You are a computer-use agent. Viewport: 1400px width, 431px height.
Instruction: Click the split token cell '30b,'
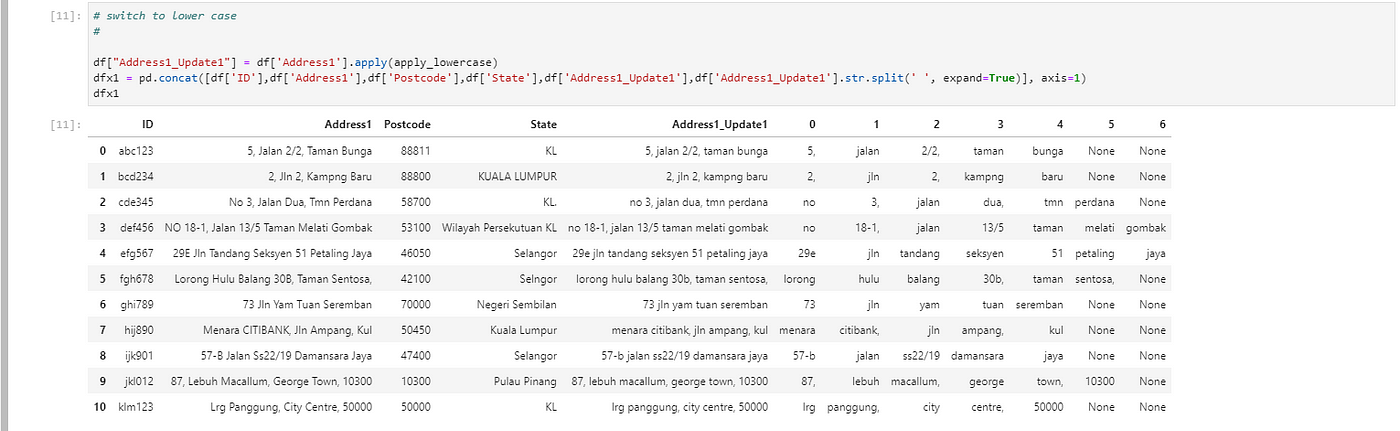(x=993, y=279)
